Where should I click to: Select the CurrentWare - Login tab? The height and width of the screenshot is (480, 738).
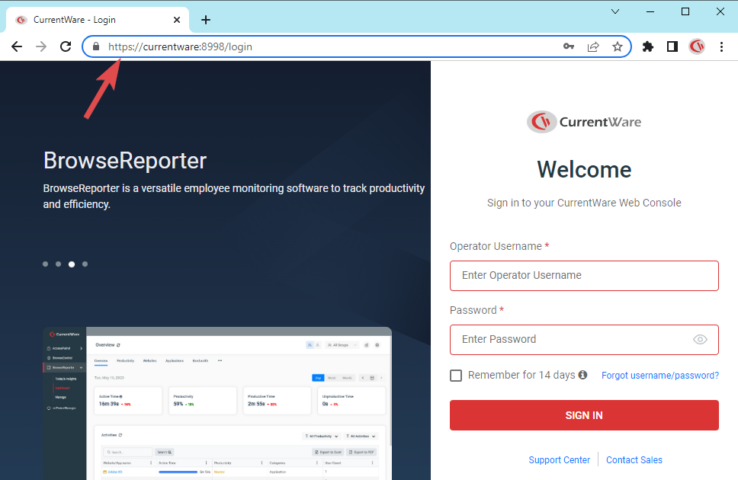coord(97,20)
